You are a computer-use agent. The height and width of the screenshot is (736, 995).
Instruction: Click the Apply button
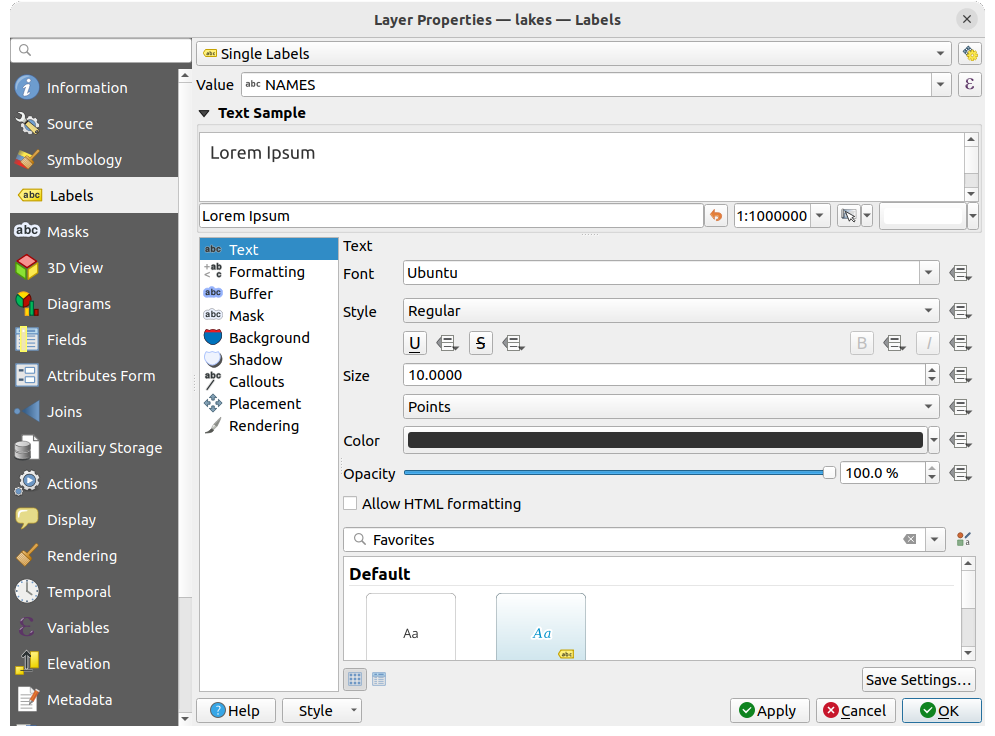click(769, 711)
